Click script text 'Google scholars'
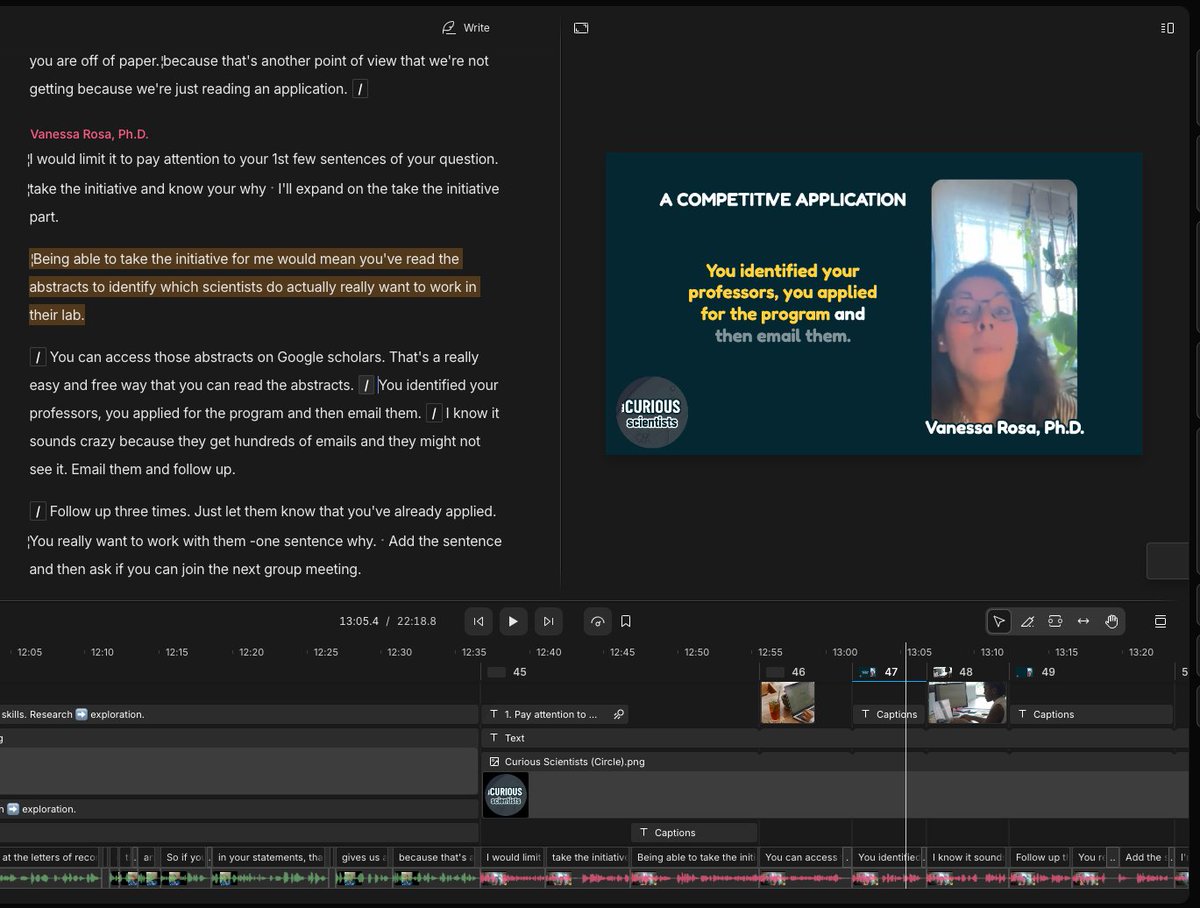1200x908 pixels. (328, 357)
